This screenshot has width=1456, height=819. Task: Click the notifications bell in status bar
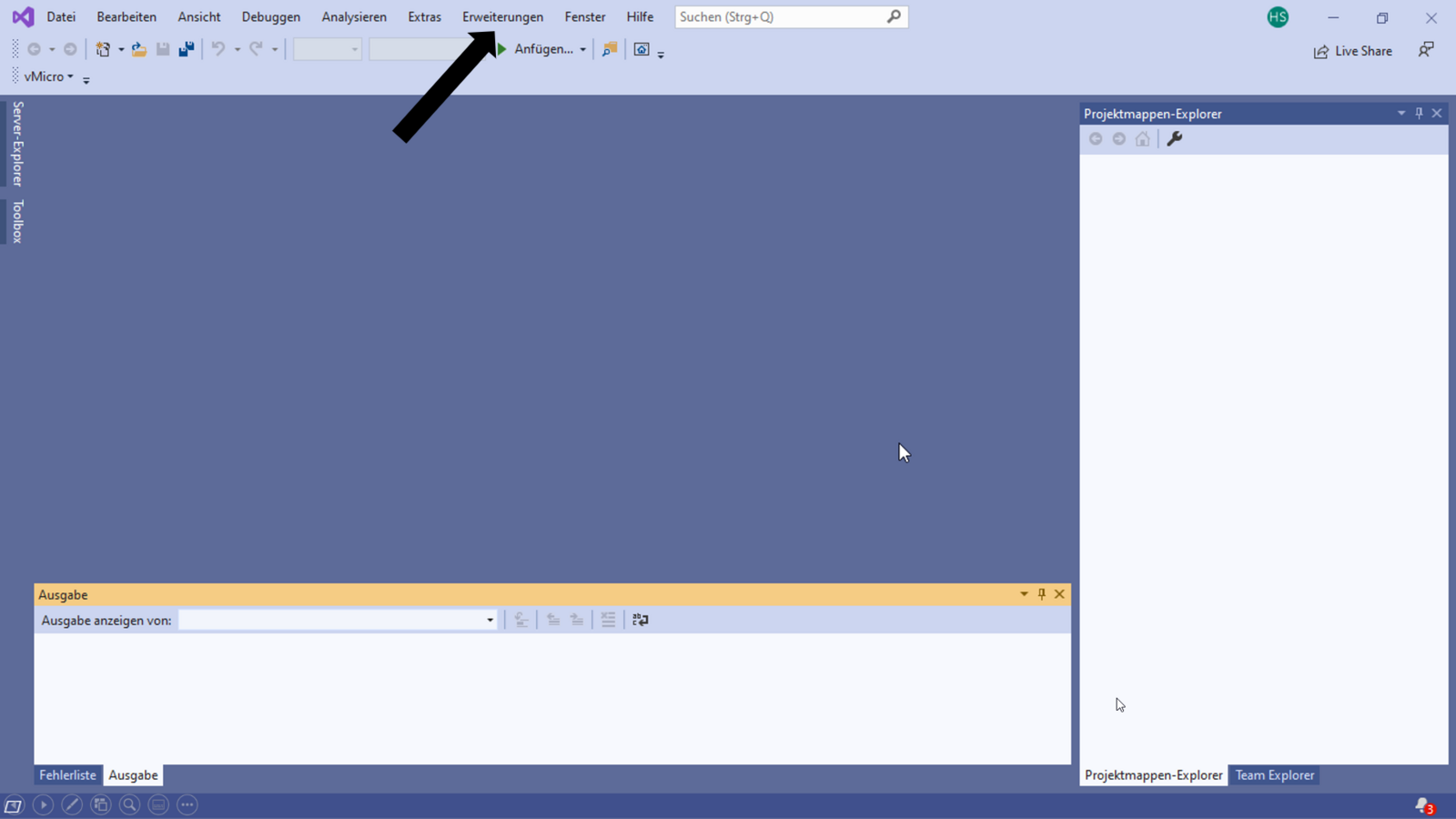[1423, 805]
